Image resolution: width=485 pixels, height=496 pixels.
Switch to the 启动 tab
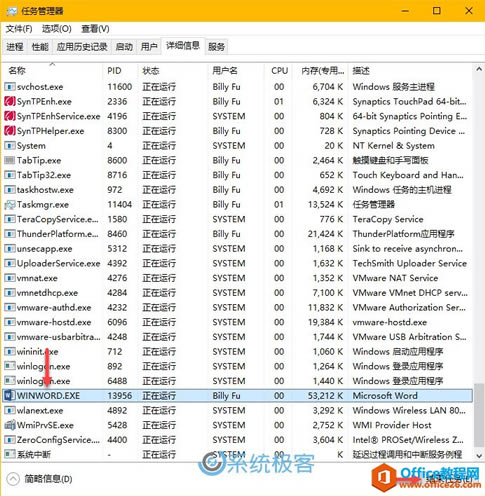124,47
